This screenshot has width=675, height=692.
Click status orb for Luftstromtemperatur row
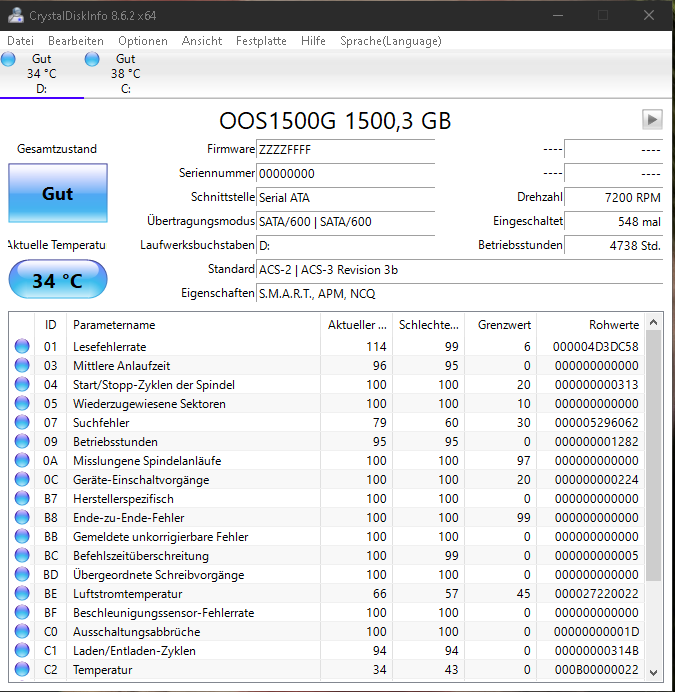click(22, 593)
